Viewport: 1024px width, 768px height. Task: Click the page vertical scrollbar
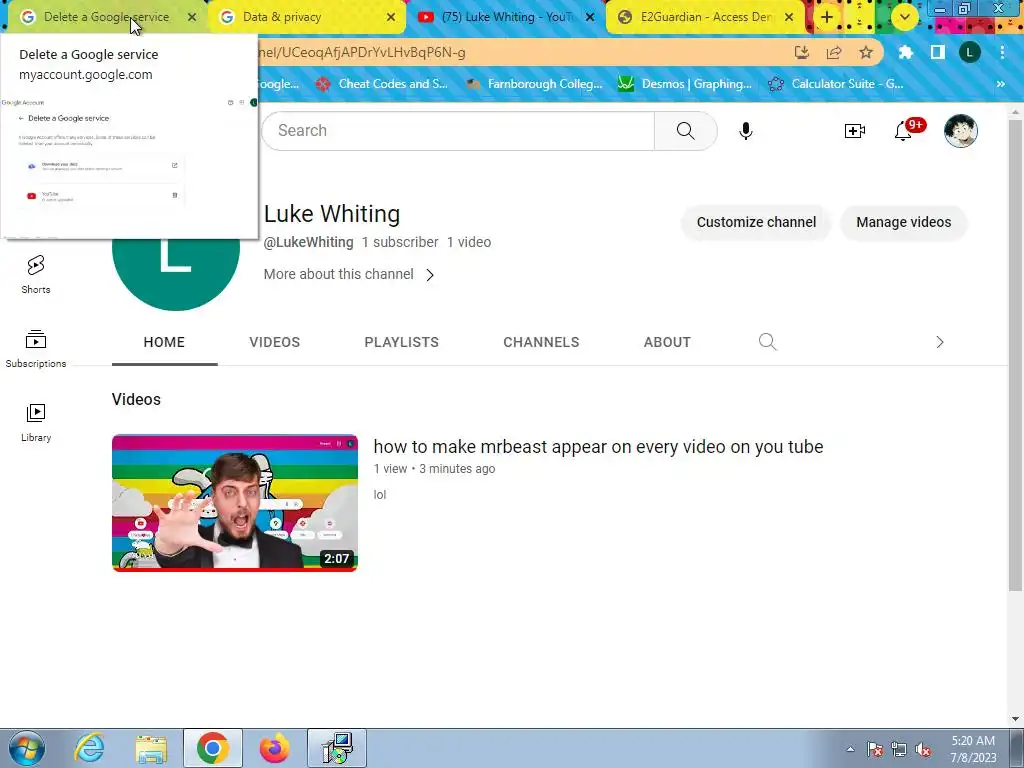pos(1016,353)
